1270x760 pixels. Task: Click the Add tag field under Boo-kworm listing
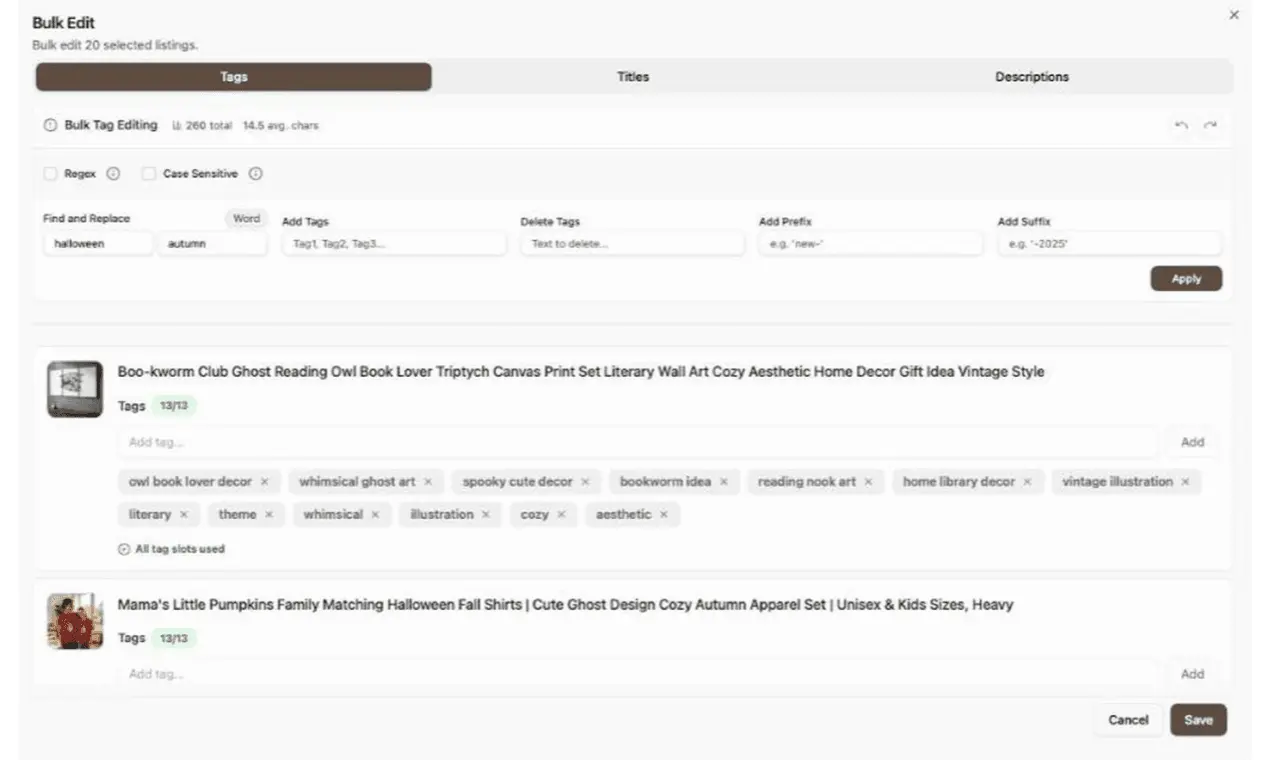pyautogui.click(x=638, y=442)
